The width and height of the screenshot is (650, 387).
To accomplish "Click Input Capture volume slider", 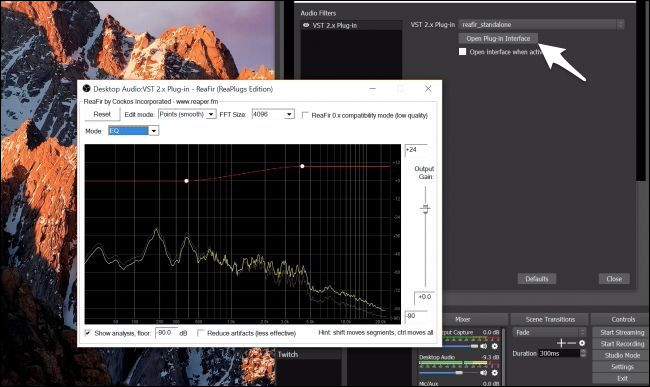I will point(460,346).
